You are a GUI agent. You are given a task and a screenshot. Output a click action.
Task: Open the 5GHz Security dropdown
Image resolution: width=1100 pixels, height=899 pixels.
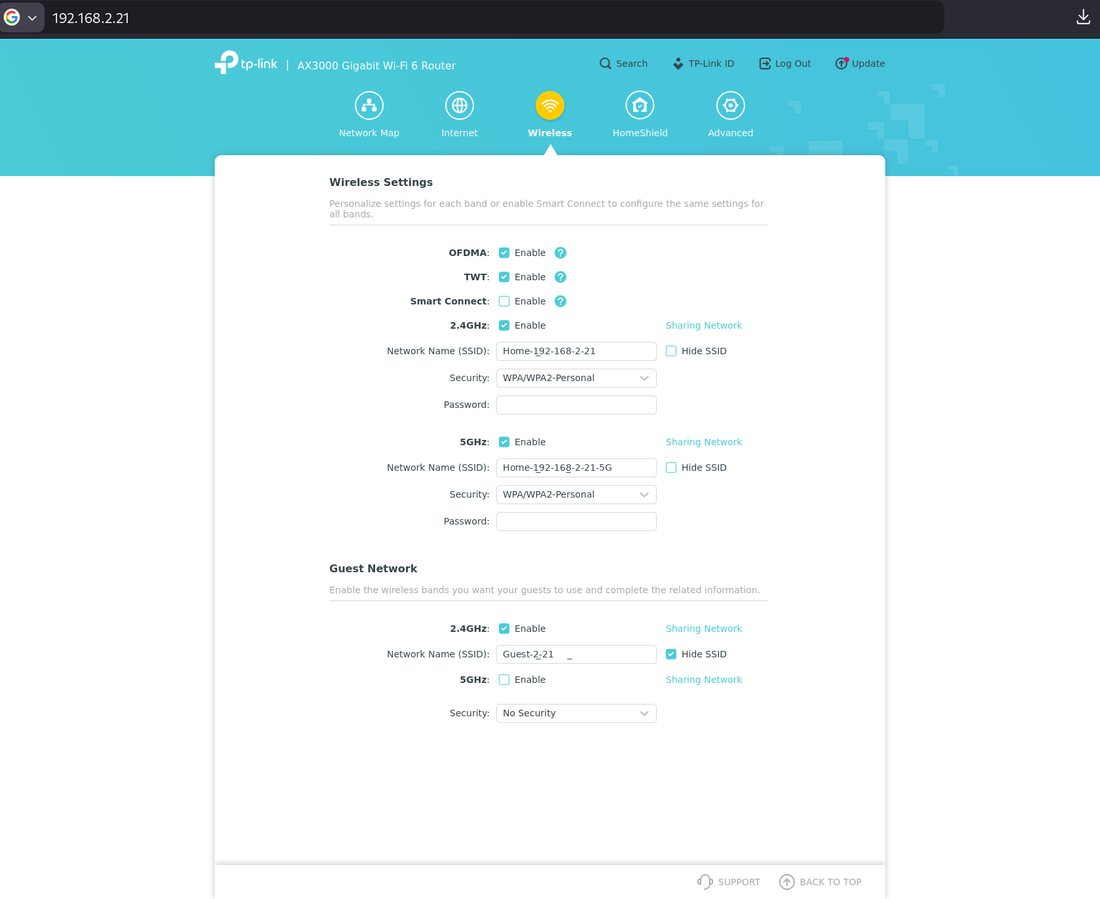coord(576,494)
